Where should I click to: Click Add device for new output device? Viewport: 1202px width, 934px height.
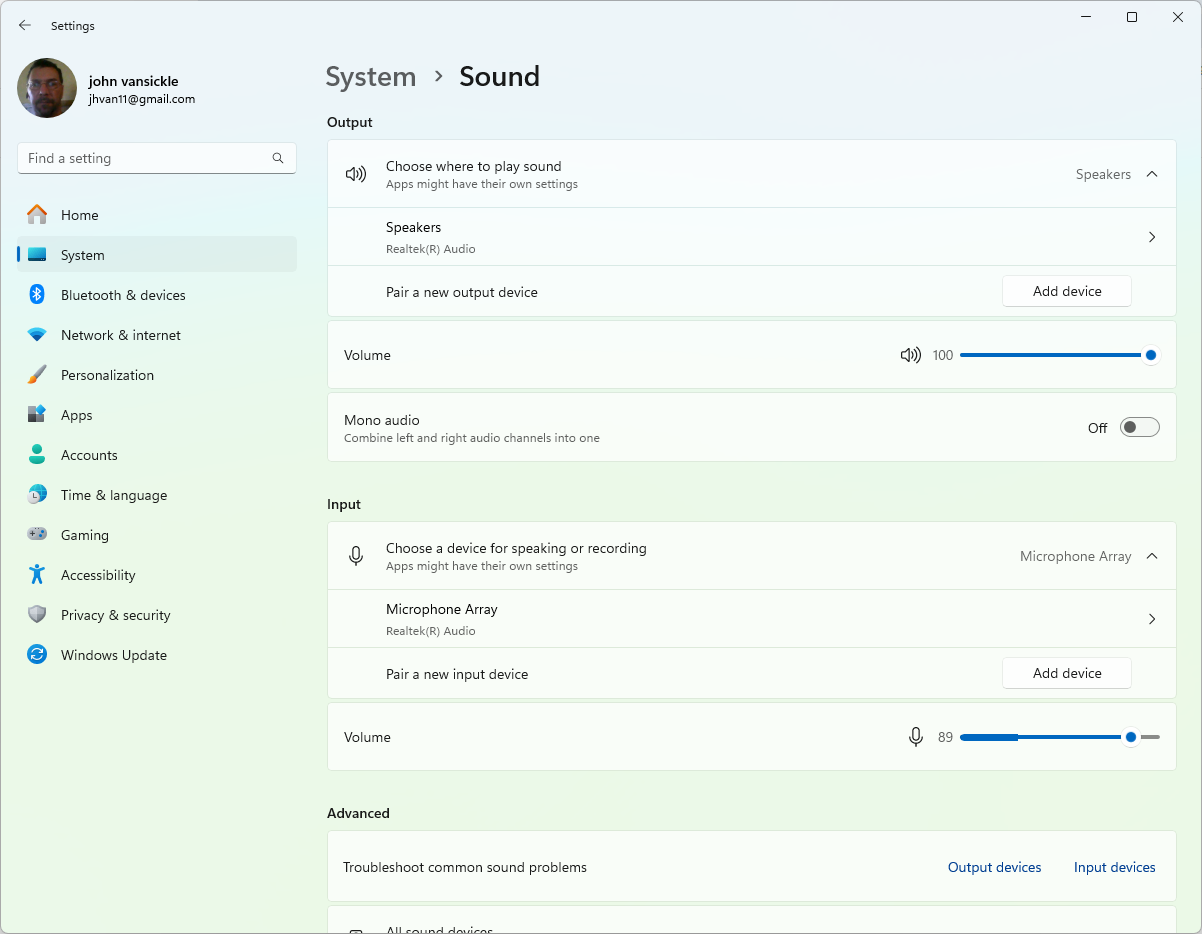(x=1067, y=291)
